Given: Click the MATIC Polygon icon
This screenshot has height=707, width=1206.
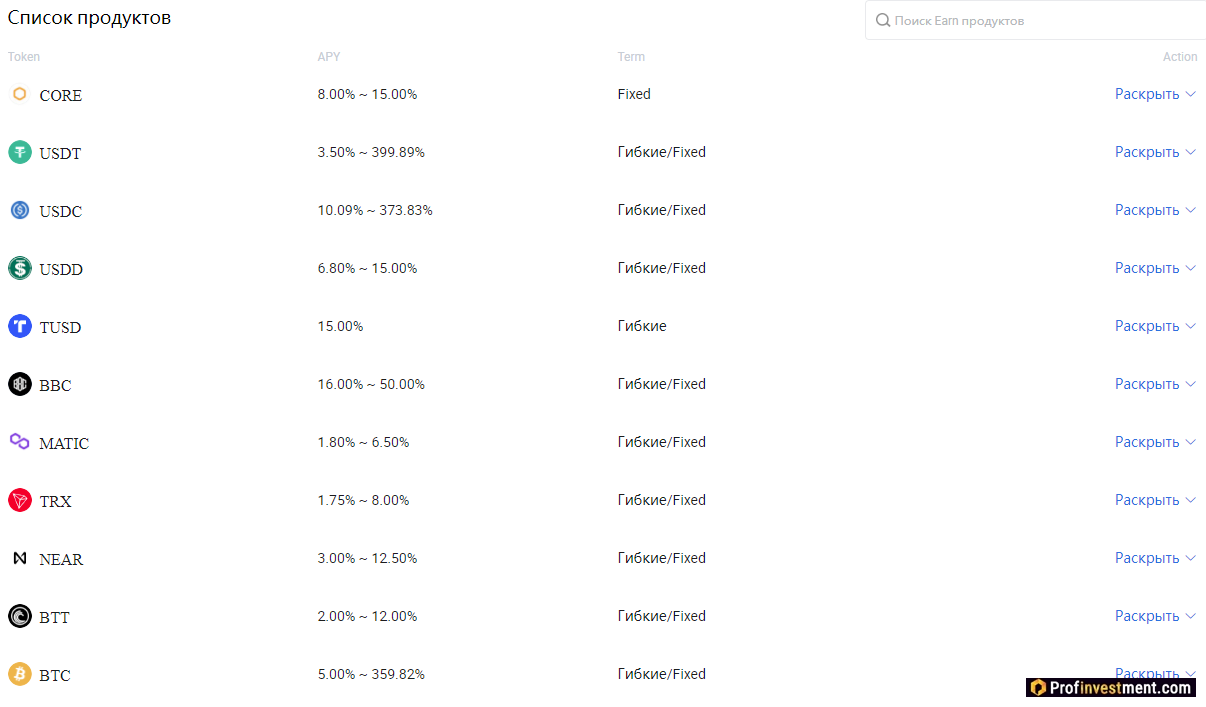Looking at the screenshot, I should click(20, 441).
